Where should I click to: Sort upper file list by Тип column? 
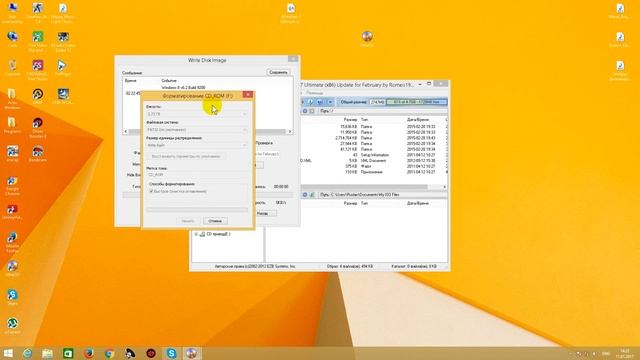[x=364, y=120]
